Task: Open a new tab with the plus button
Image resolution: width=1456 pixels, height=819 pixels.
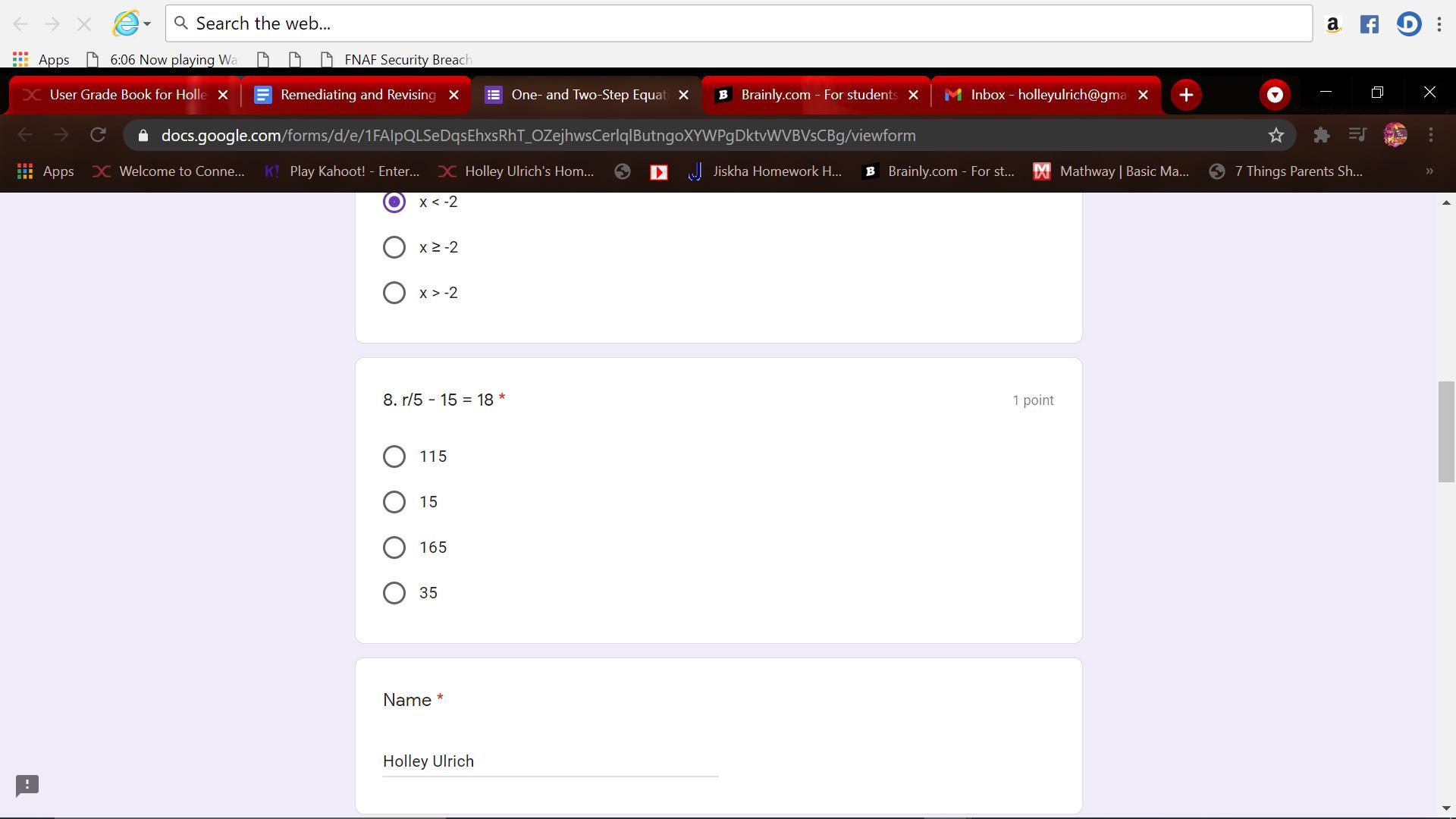Action: 1186,95
